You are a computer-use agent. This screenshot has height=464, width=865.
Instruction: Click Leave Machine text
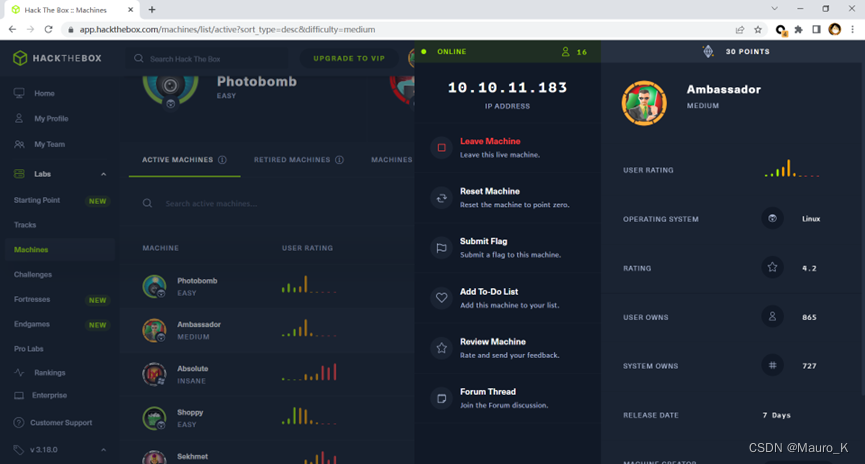click(x=490, y=141)
